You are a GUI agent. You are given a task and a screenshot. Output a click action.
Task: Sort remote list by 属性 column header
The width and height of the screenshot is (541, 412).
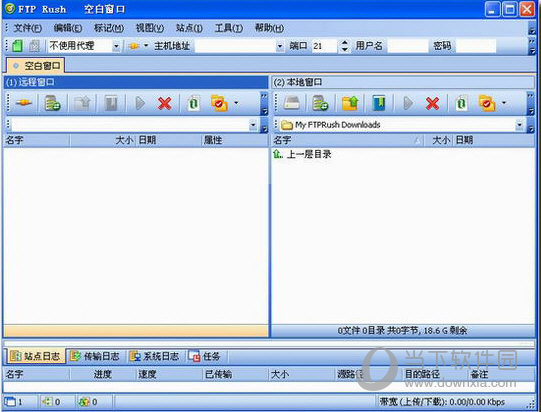[234, 140]
